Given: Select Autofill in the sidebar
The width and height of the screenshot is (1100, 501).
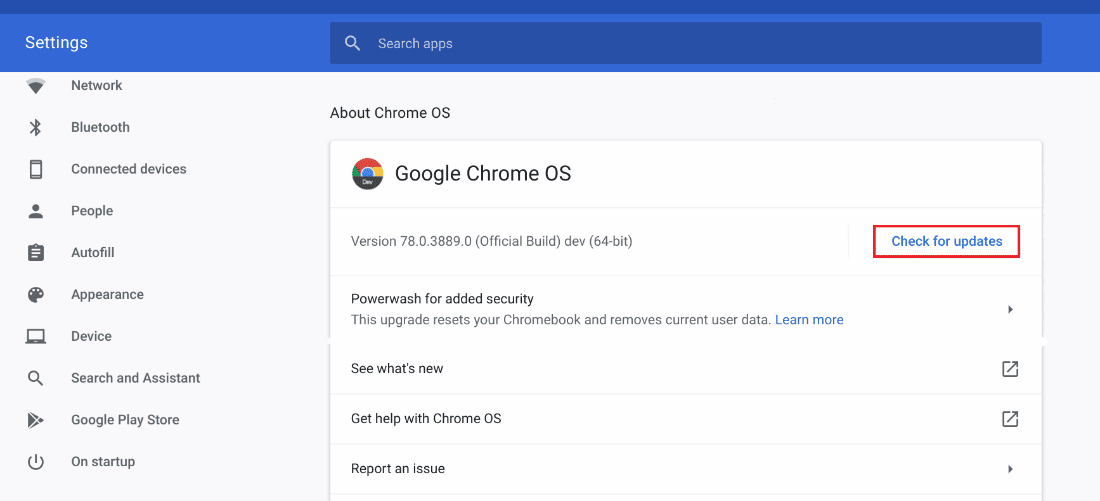Looking at the screenshot, I should (93, 253).
